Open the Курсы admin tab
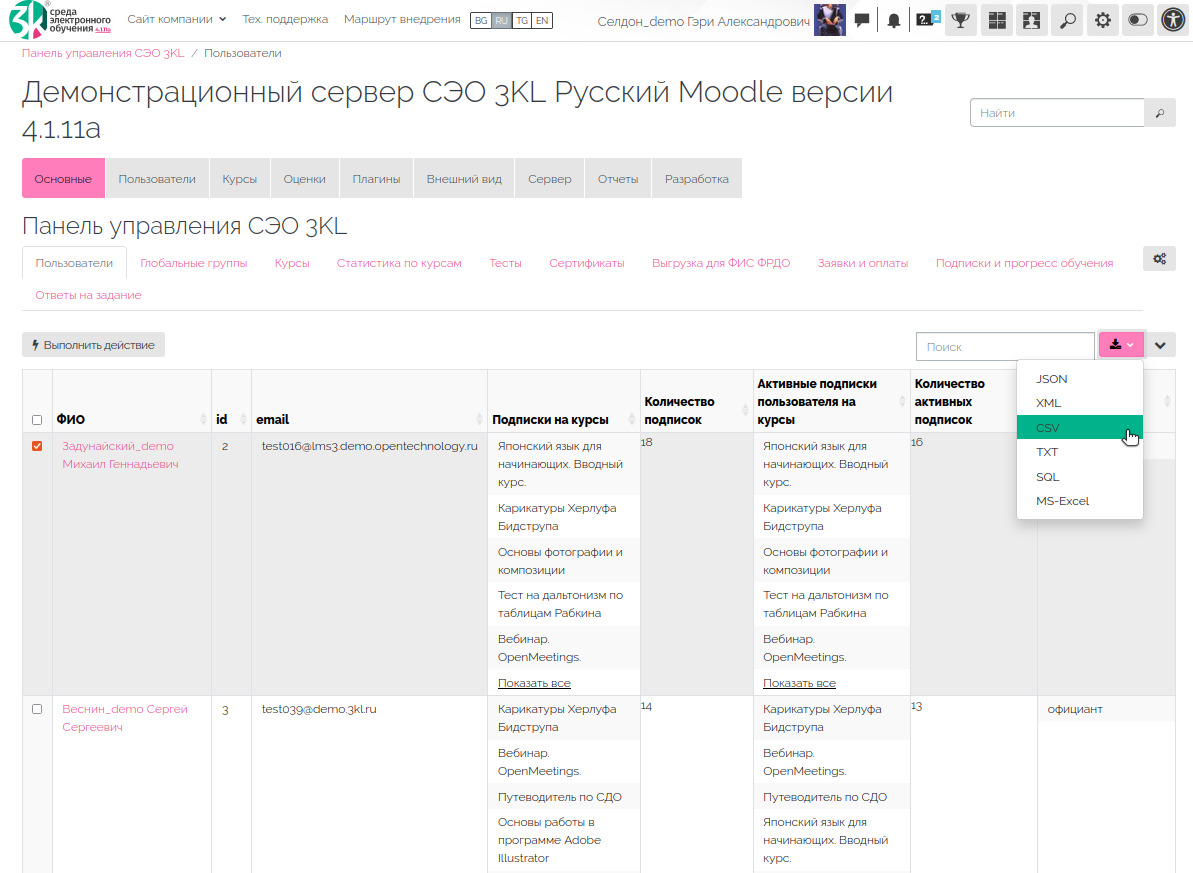Screen dimensions: 1193x873 tap(240, 179)
